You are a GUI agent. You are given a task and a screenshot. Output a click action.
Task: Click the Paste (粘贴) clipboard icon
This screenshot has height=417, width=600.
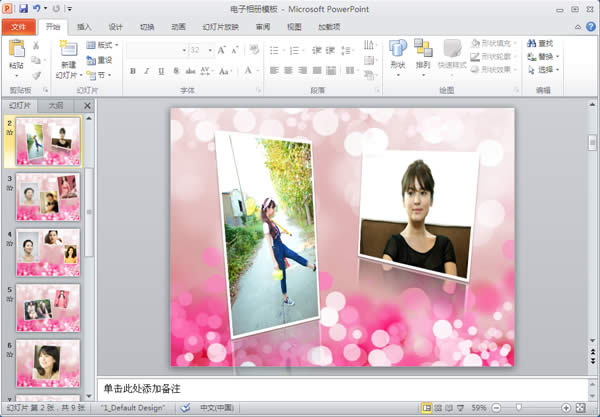point(16,48)
